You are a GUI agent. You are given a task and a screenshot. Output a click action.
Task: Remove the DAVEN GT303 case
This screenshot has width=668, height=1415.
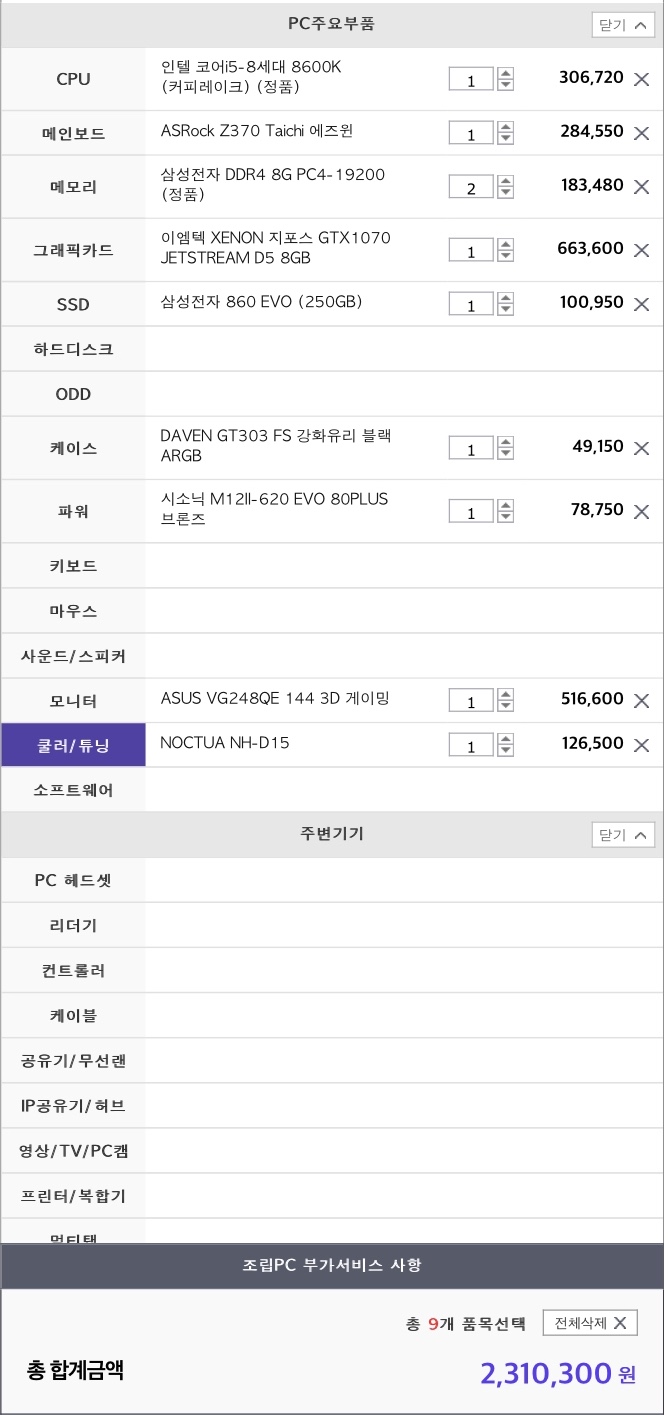(x=642, y=448)
